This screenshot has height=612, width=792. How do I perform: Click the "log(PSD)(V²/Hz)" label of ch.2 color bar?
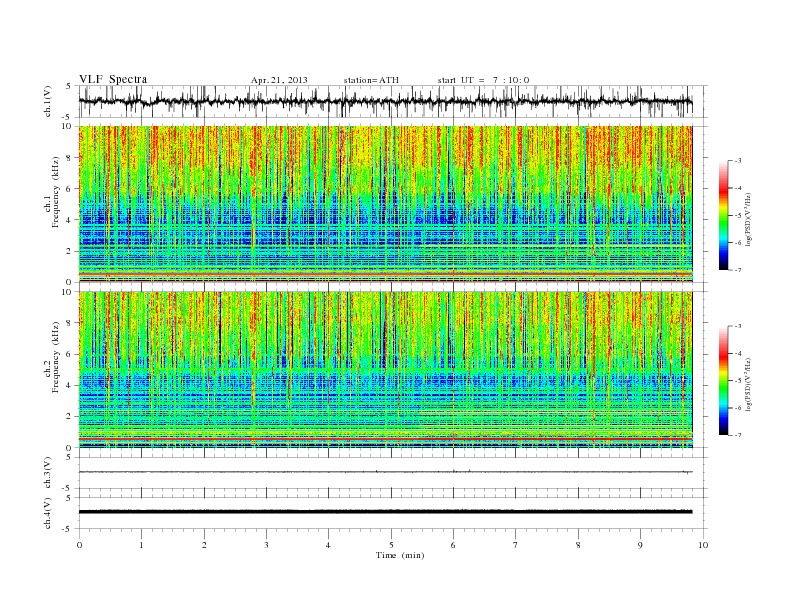749,384
